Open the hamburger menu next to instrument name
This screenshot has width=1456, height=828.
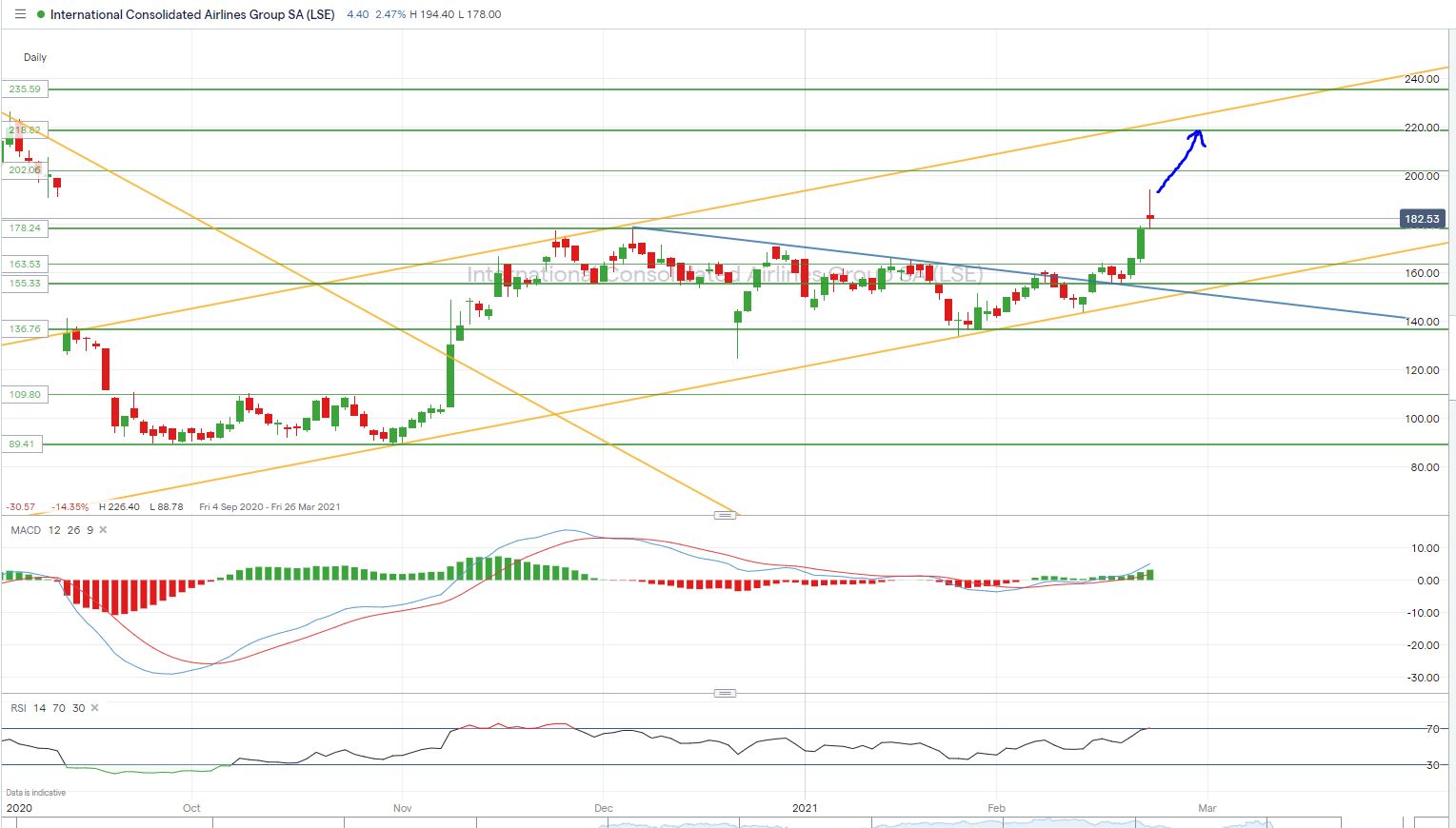click(20, 14)
